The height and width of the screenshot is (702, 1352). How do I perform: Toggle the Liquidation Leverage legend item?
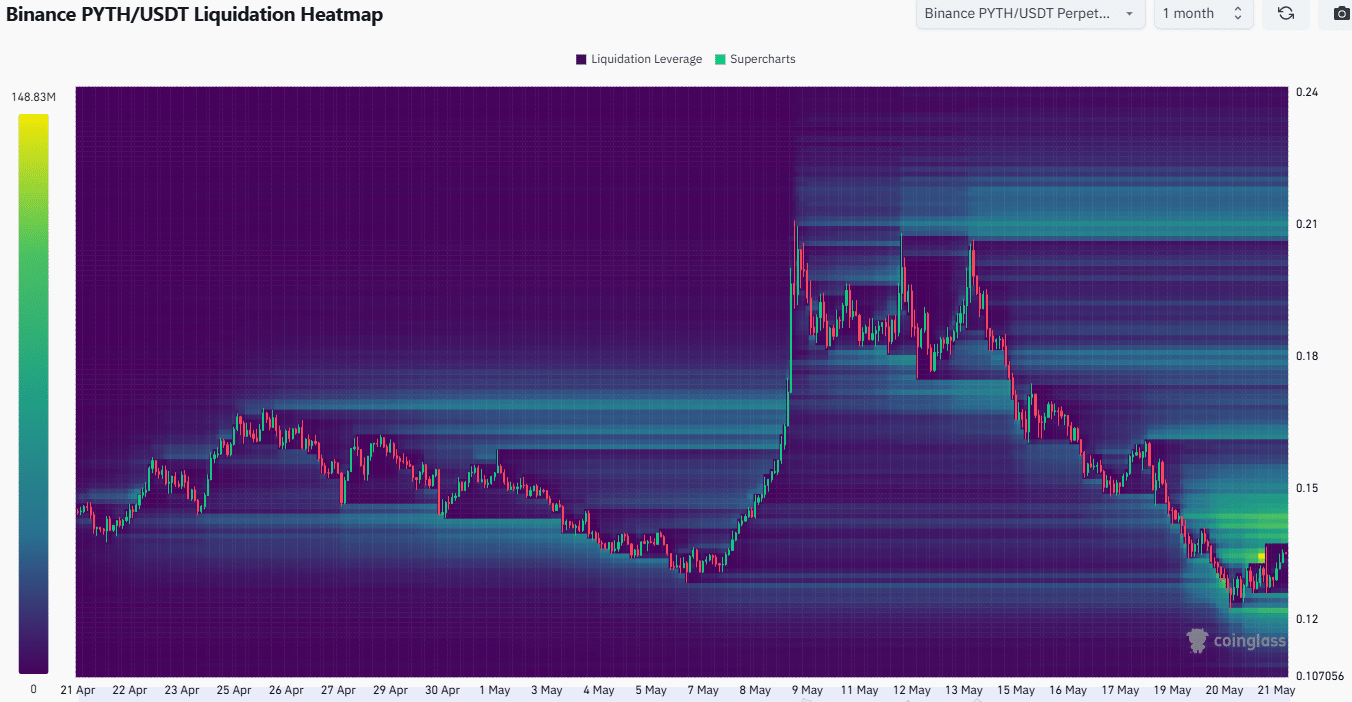tap(639, 59)
